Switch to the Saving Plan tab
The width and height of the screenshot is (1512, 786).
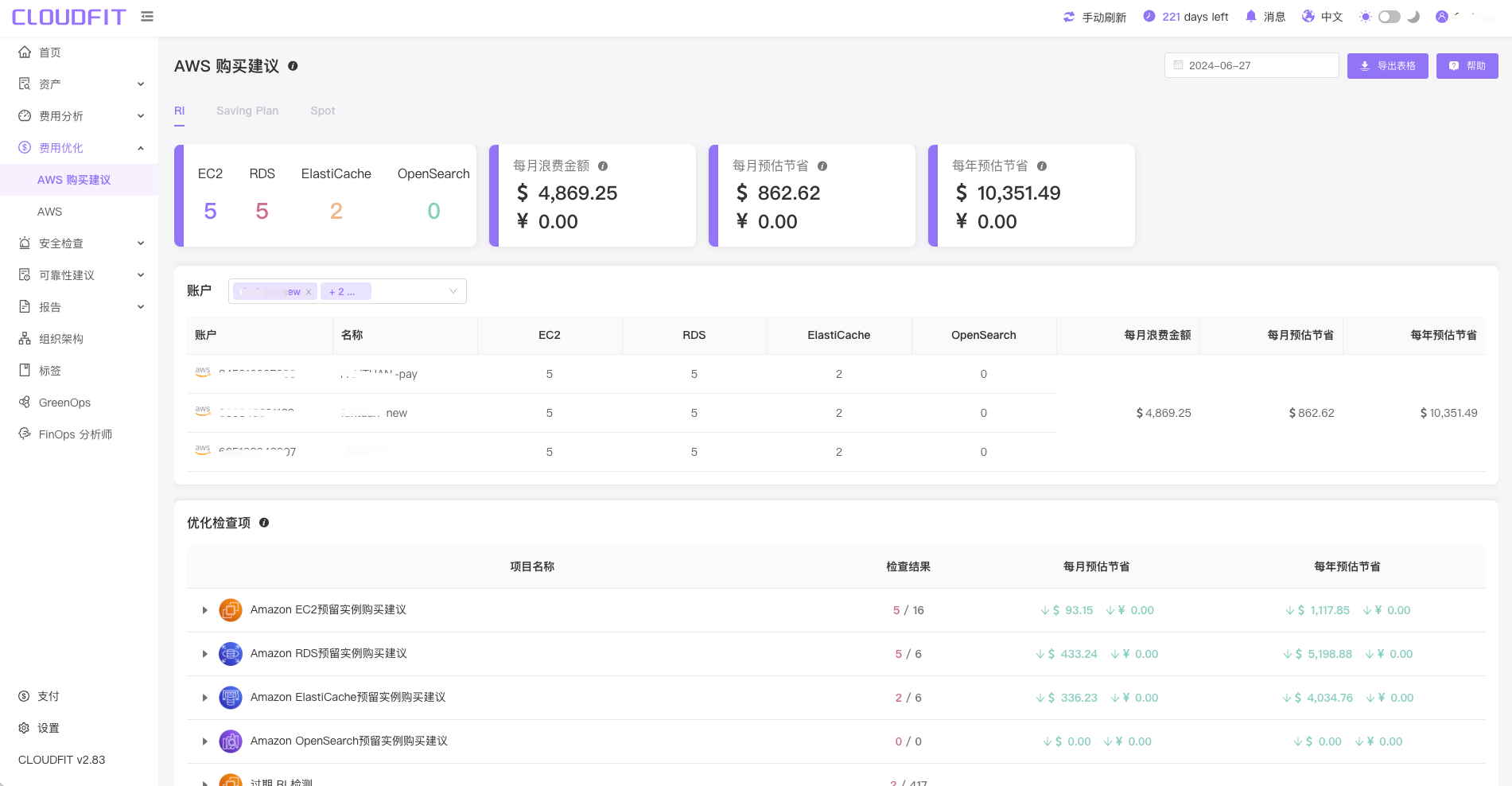coord(247,111)
